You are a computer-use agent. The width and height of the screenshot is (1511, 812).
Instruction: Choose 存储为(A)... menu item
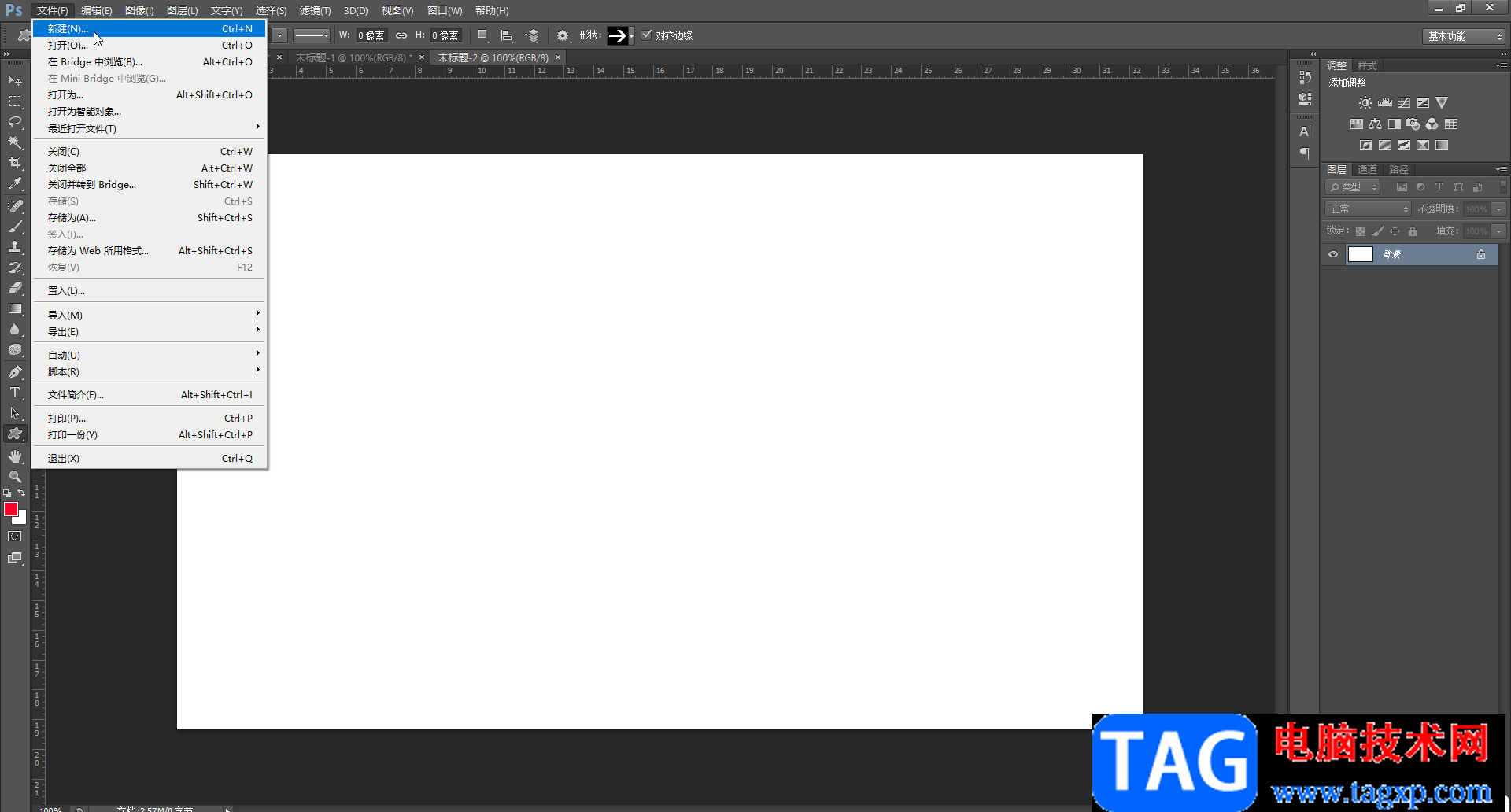click(150, 217)
